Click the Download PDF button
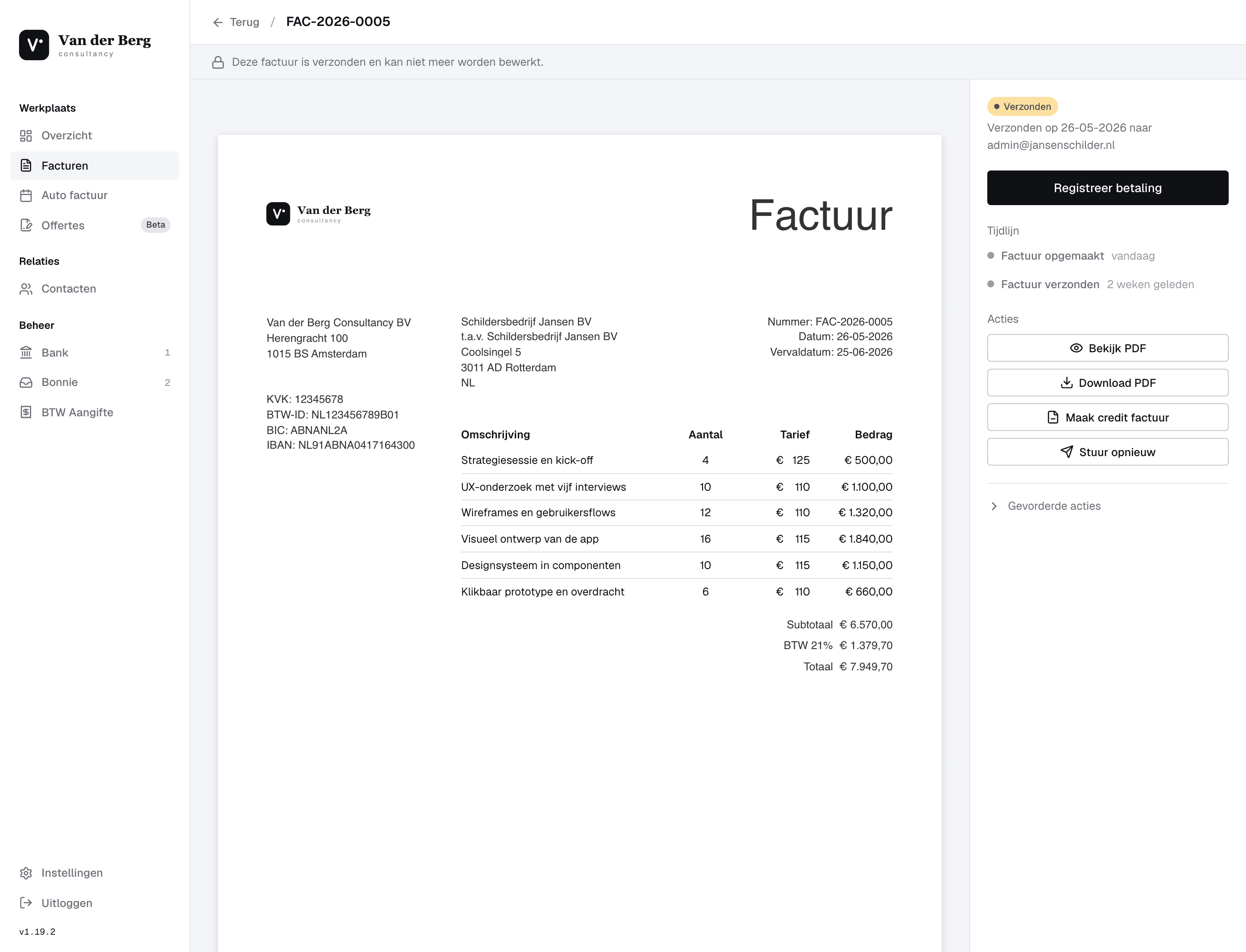The image size is (1246, 952). [1108, 383]
